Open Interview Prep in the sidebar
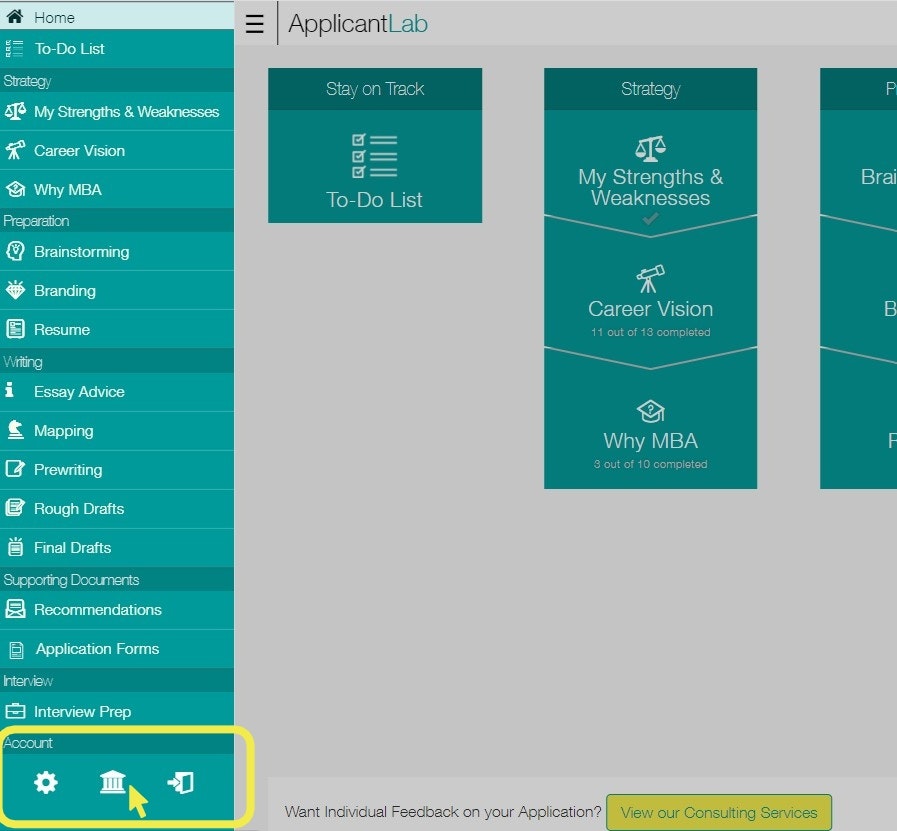This screenshot has height=831, width=897. tap(82, 712)
